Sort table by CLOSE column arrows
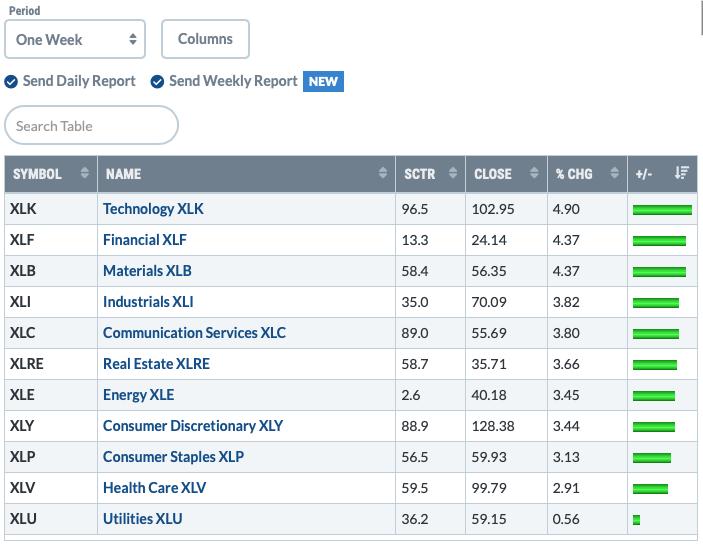Viewport: 703px width, 546px height. [534, 173]
